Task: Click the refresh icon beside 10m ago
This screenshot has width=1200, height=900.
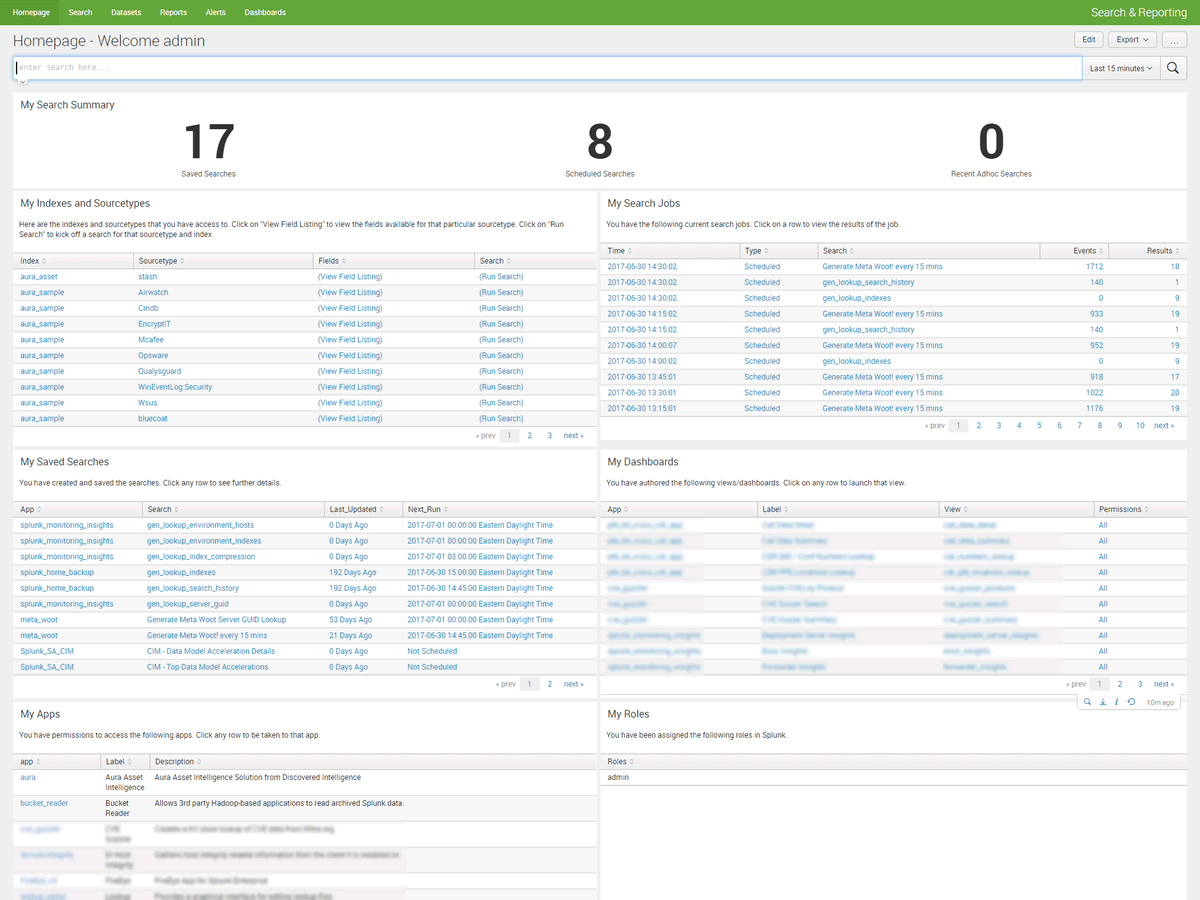Action: (x=1131, y=702)
